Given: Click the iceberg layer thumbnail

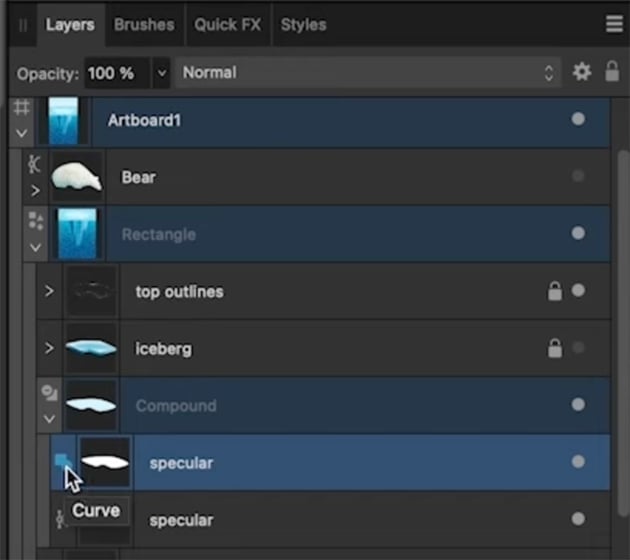Looking at the screenshot, I should pos(92,348).
